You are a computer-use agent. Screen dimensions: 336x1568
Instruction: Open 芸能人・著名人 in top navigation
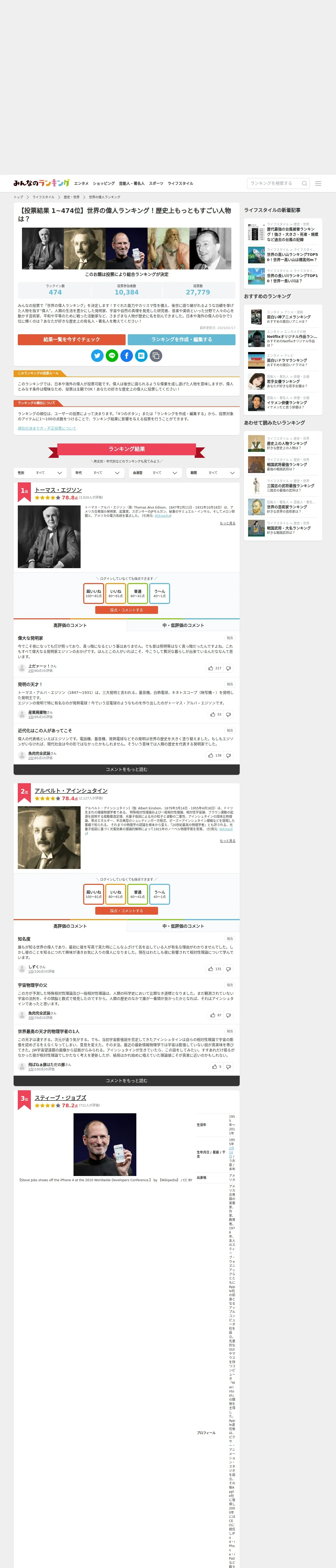point(132,183)
